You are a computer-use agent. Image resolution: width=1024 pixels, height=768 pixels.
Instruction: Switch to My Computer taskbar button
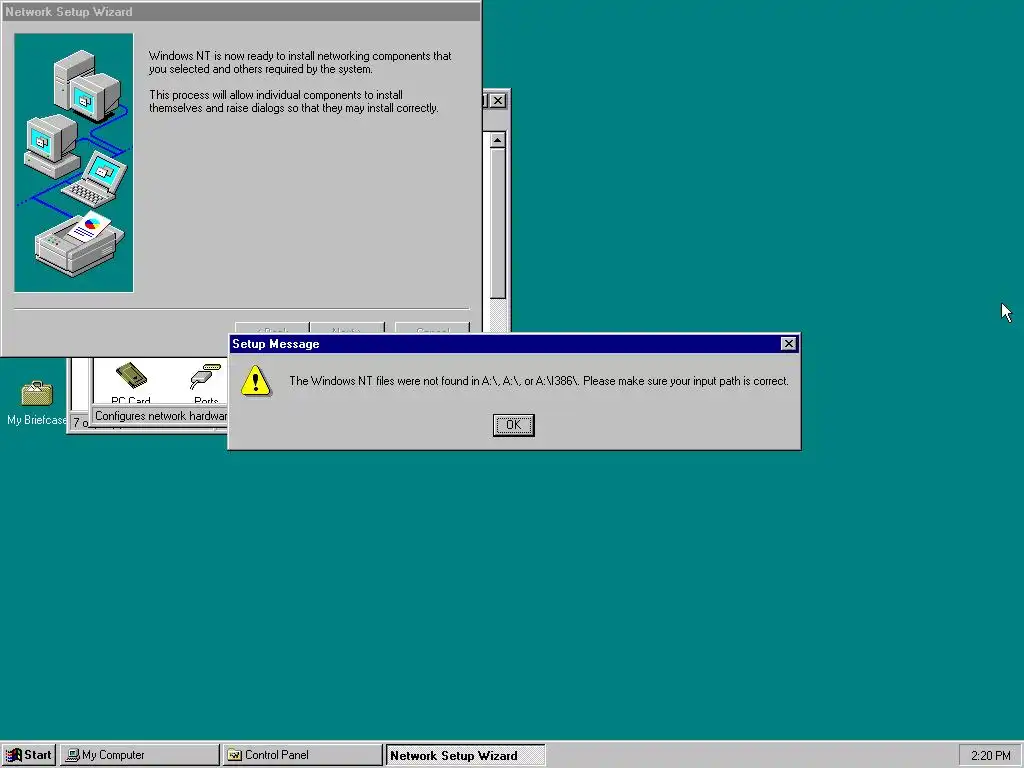point(139,755)
